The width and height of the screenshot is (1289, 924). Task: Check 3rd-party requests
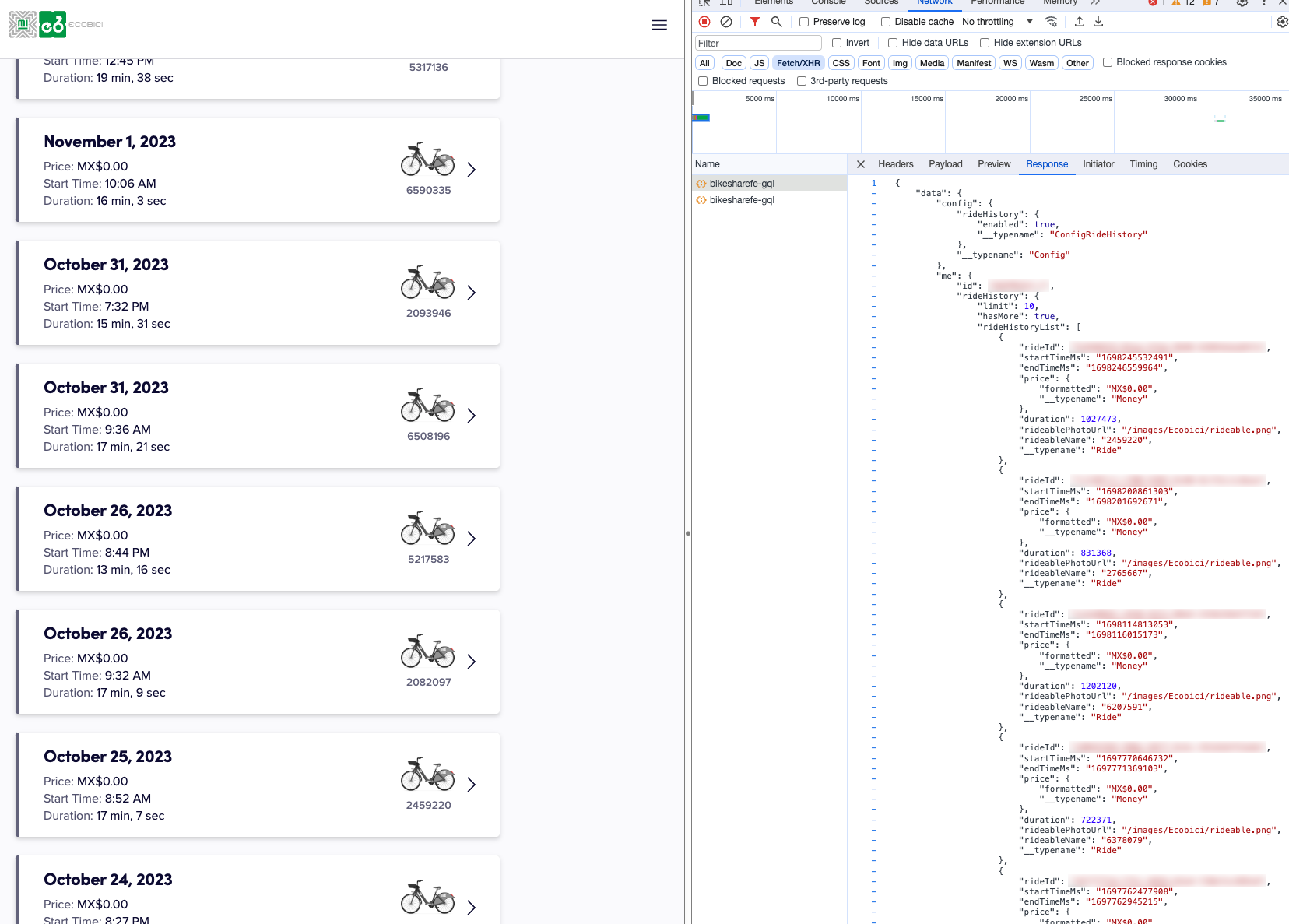tap(802, 81)
